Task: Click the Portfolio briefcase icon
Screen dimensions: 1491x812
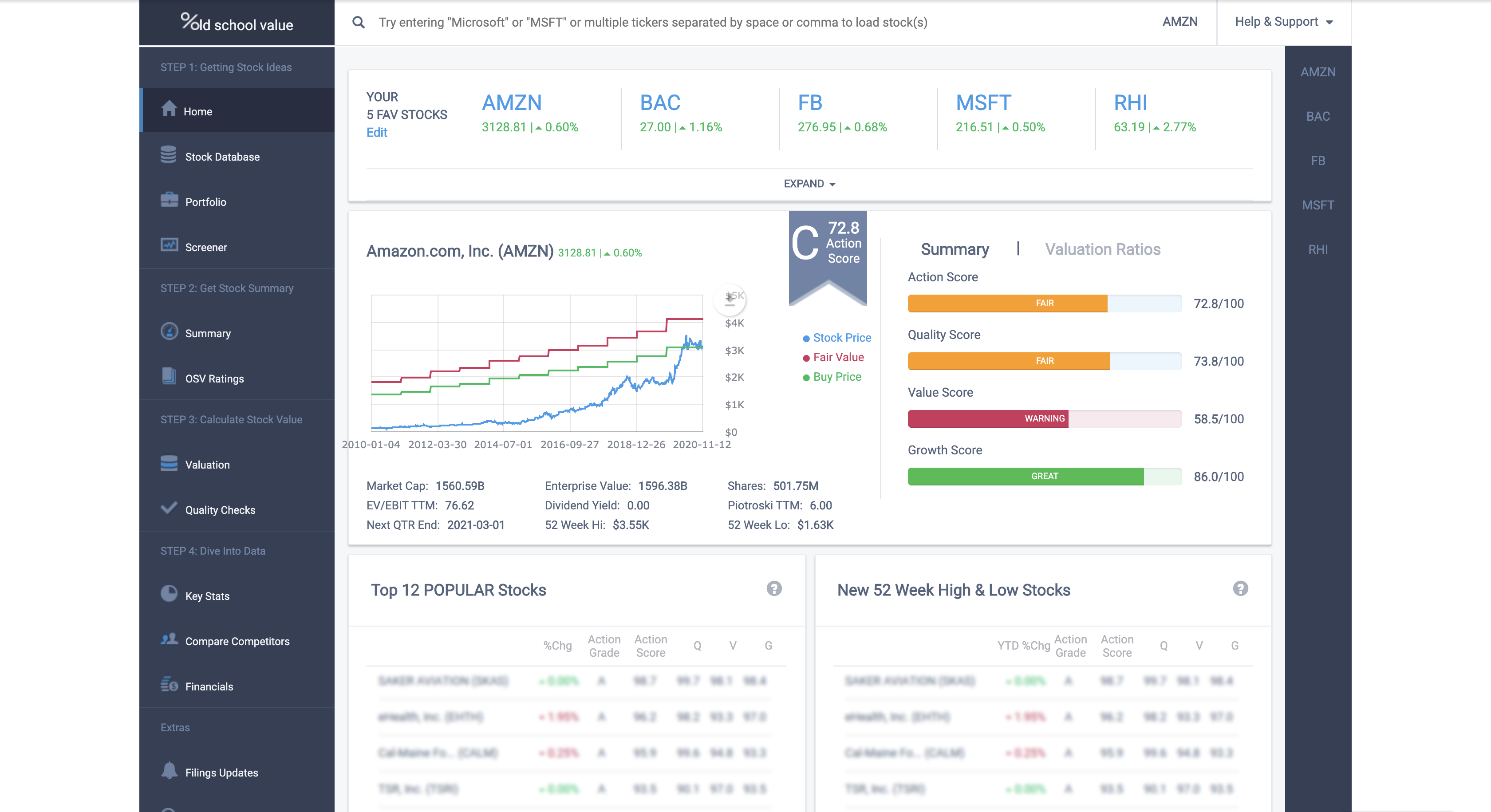Action: point(169,200)
